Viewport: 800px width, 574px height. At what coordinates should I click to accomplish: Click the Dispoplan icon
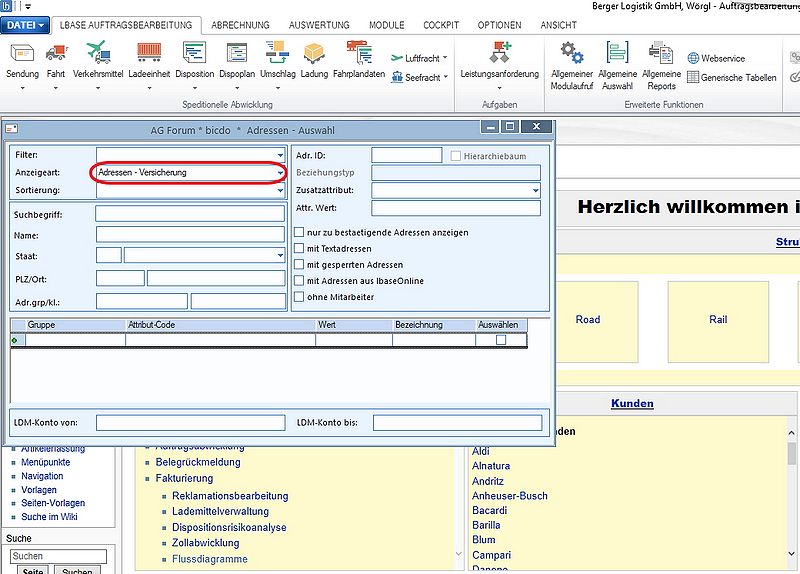[x=237, y=53]
